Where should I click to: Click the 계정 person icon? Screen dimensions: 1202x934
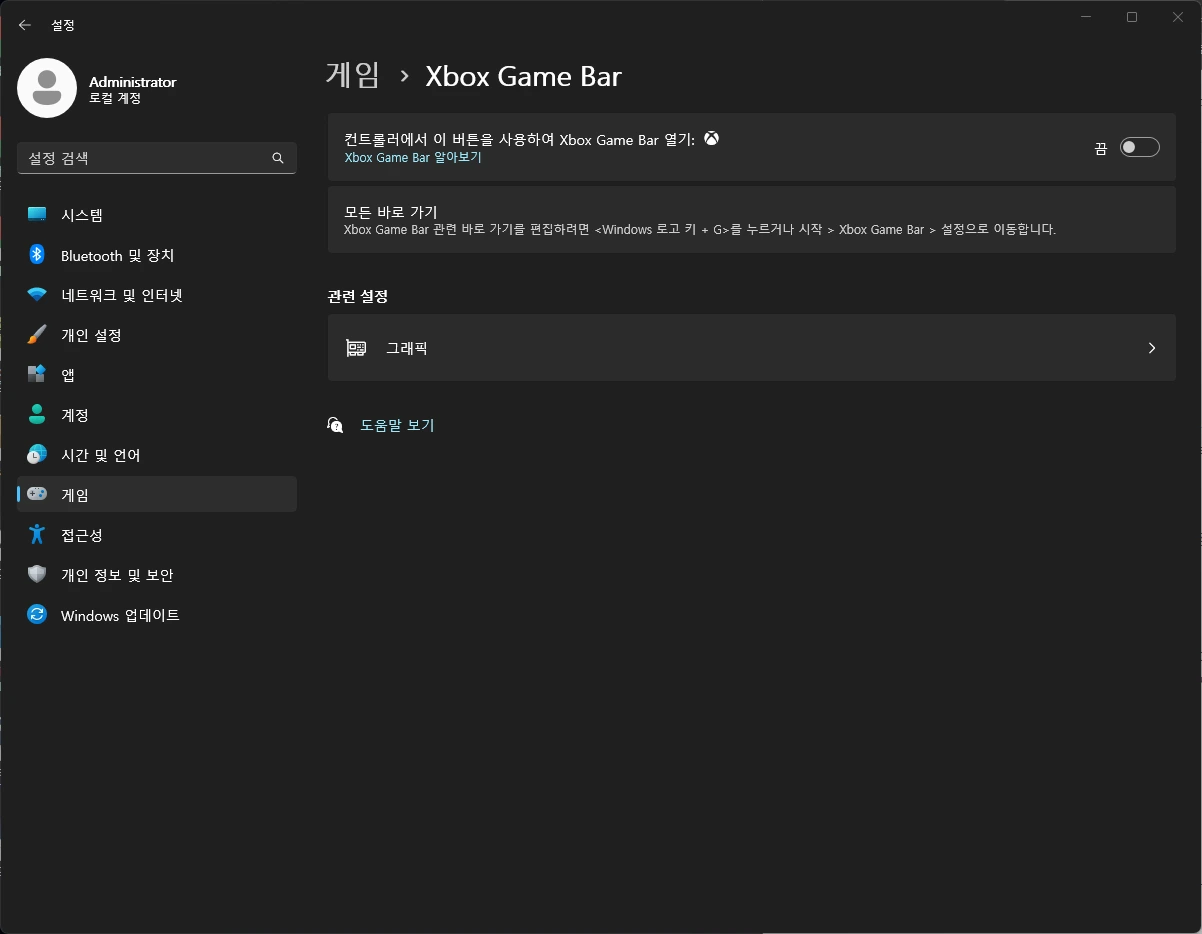click(x=37, y=415)
